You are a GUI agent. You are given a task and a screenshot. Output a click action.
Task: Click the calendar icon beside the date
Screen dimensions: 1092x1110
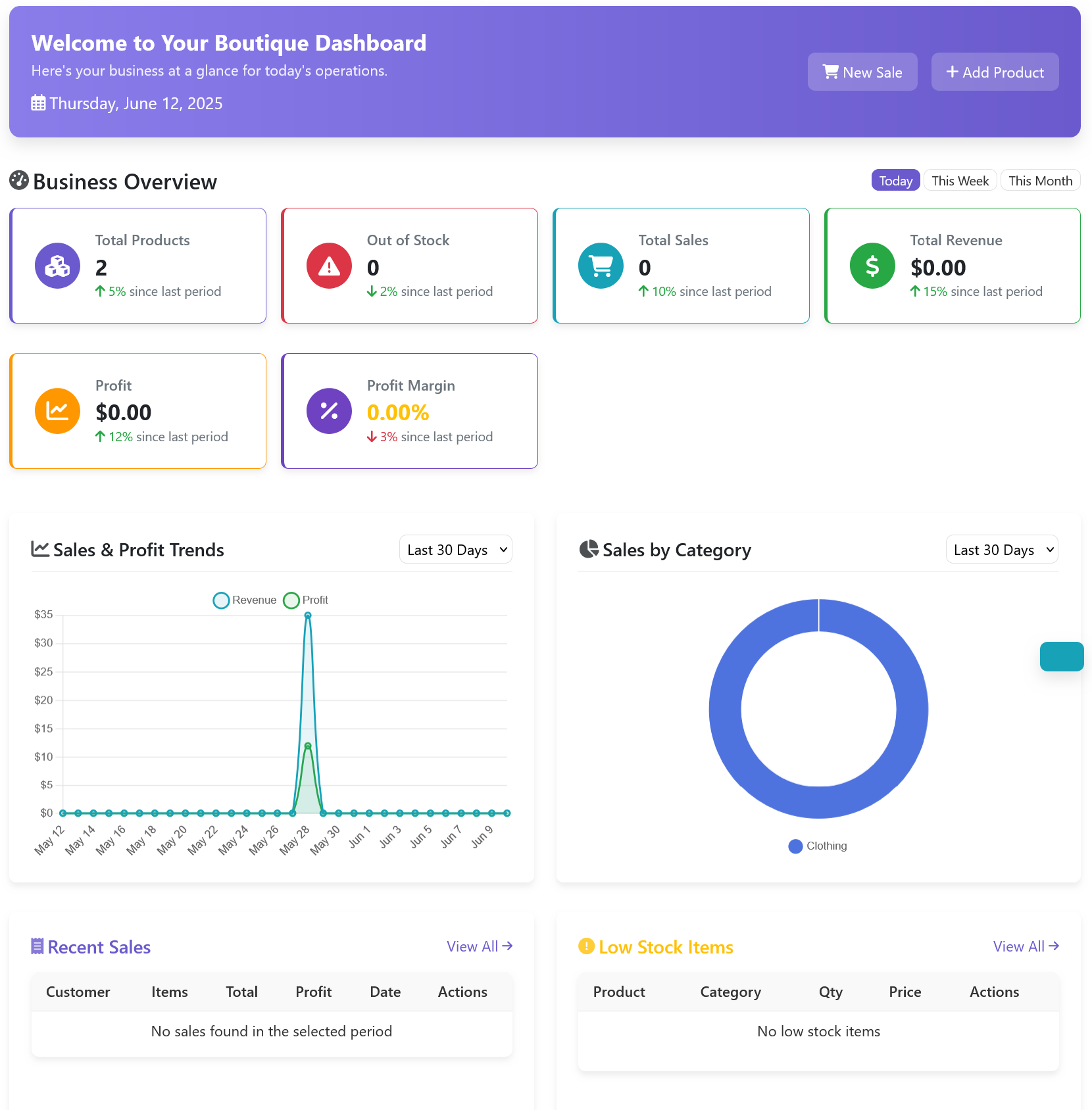(x=38, y=103)
